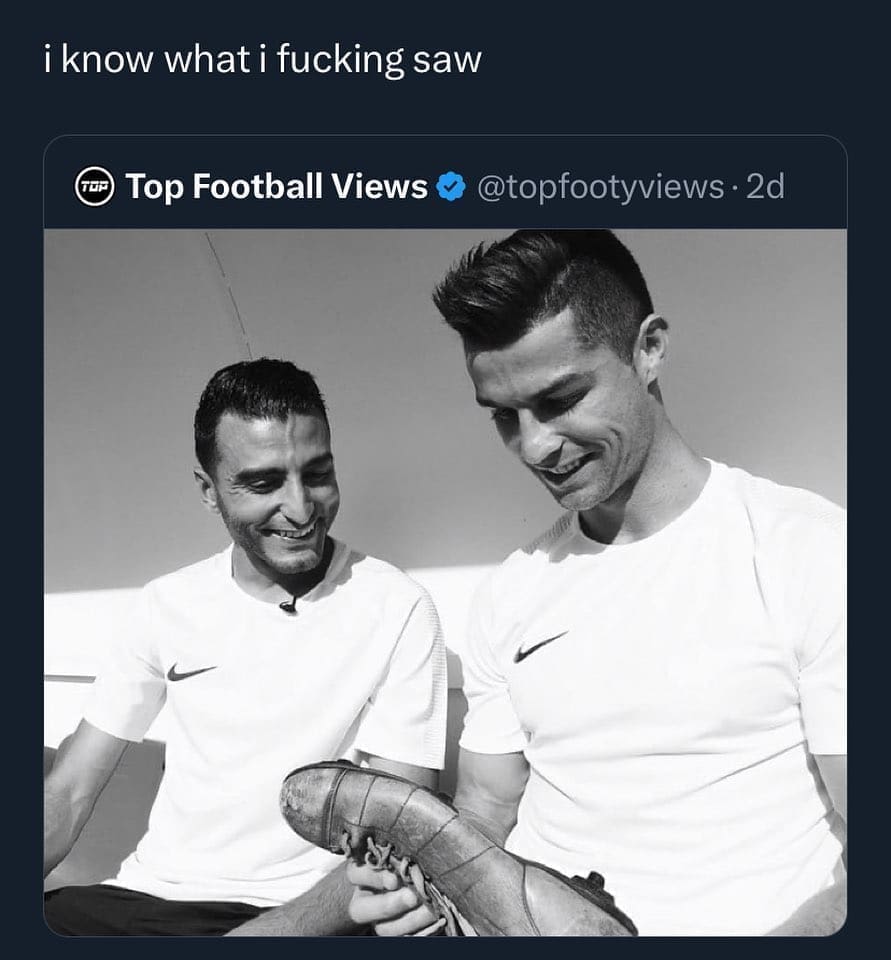Click the blue verified badge
Viewport: 891px width, 960px height.
click(452, 186)
